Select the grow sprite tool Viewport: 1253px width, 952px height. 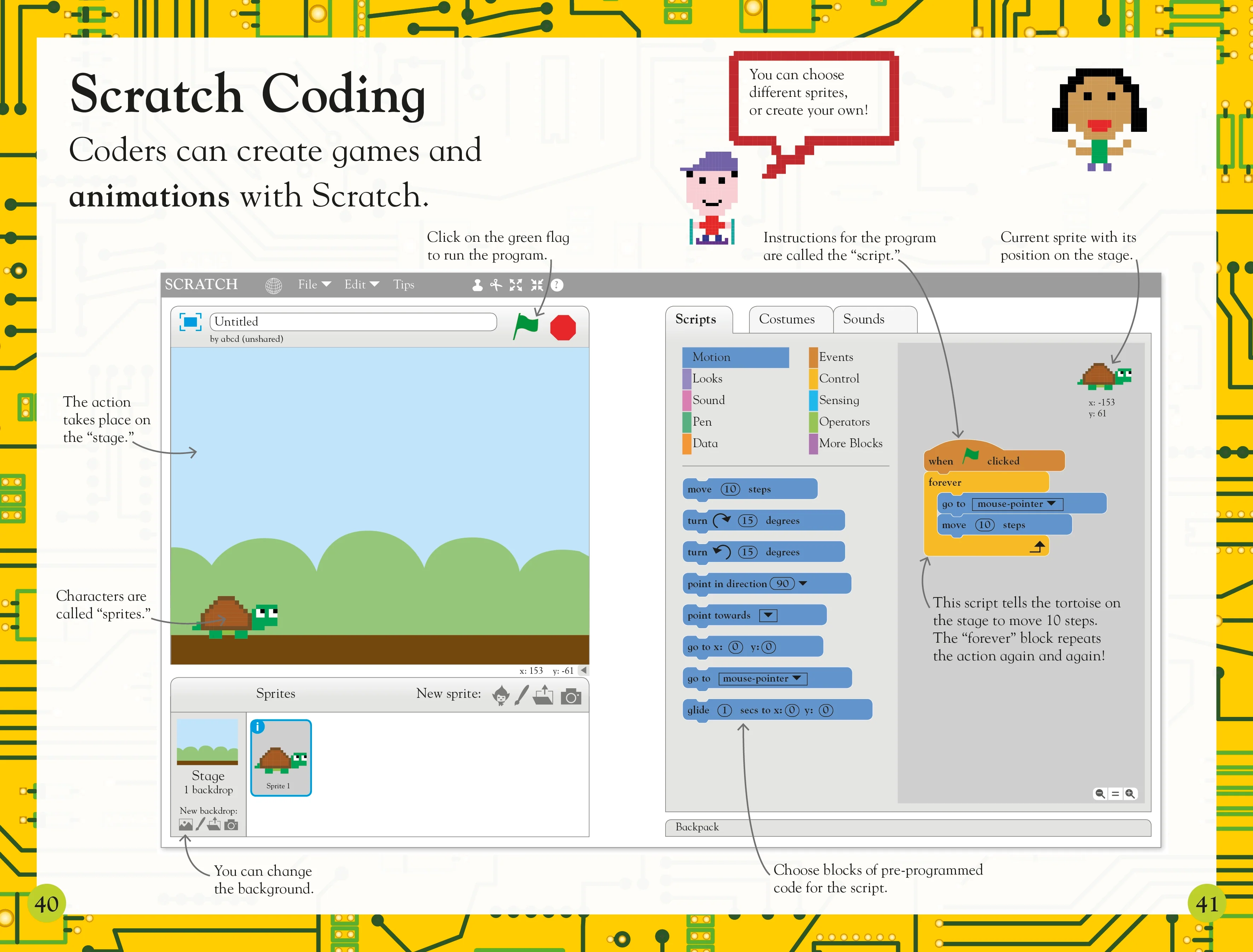pyautogui.click(x=516, y=285)
